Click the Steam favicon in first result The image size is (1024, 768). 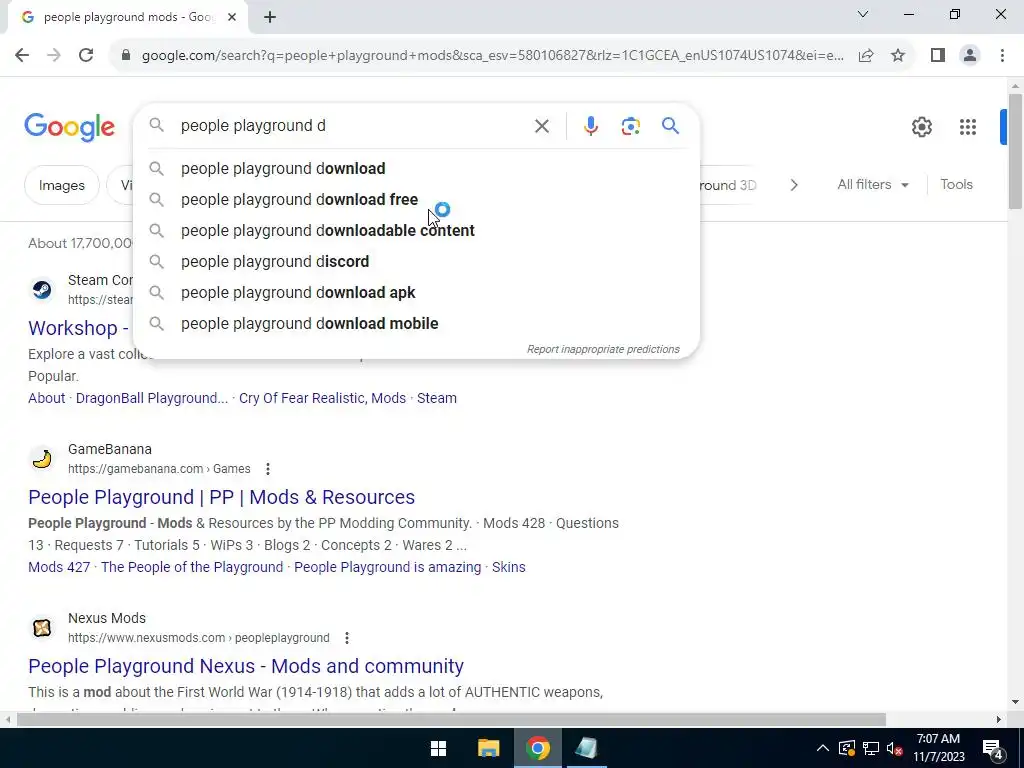coord(42,289)
